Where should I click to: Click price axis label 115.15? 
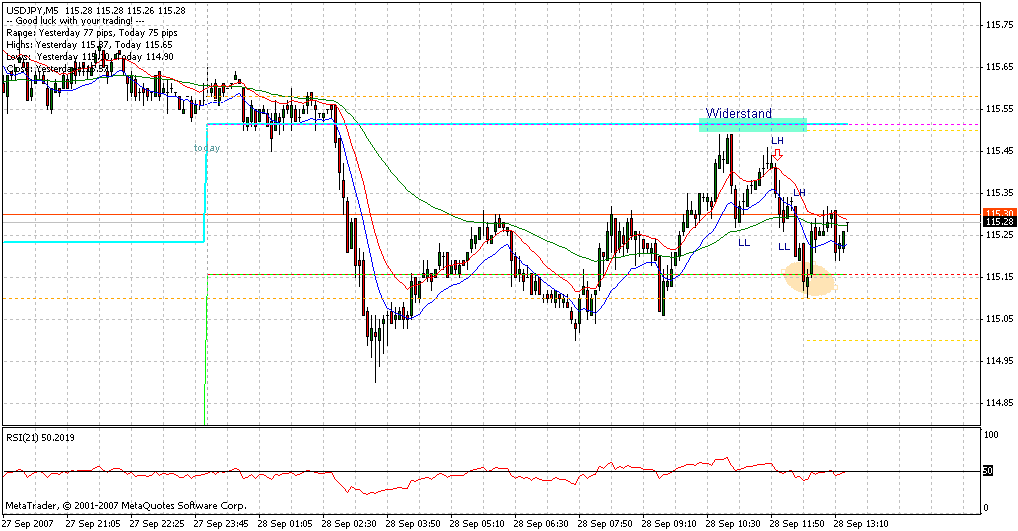[x=999, y=277]
